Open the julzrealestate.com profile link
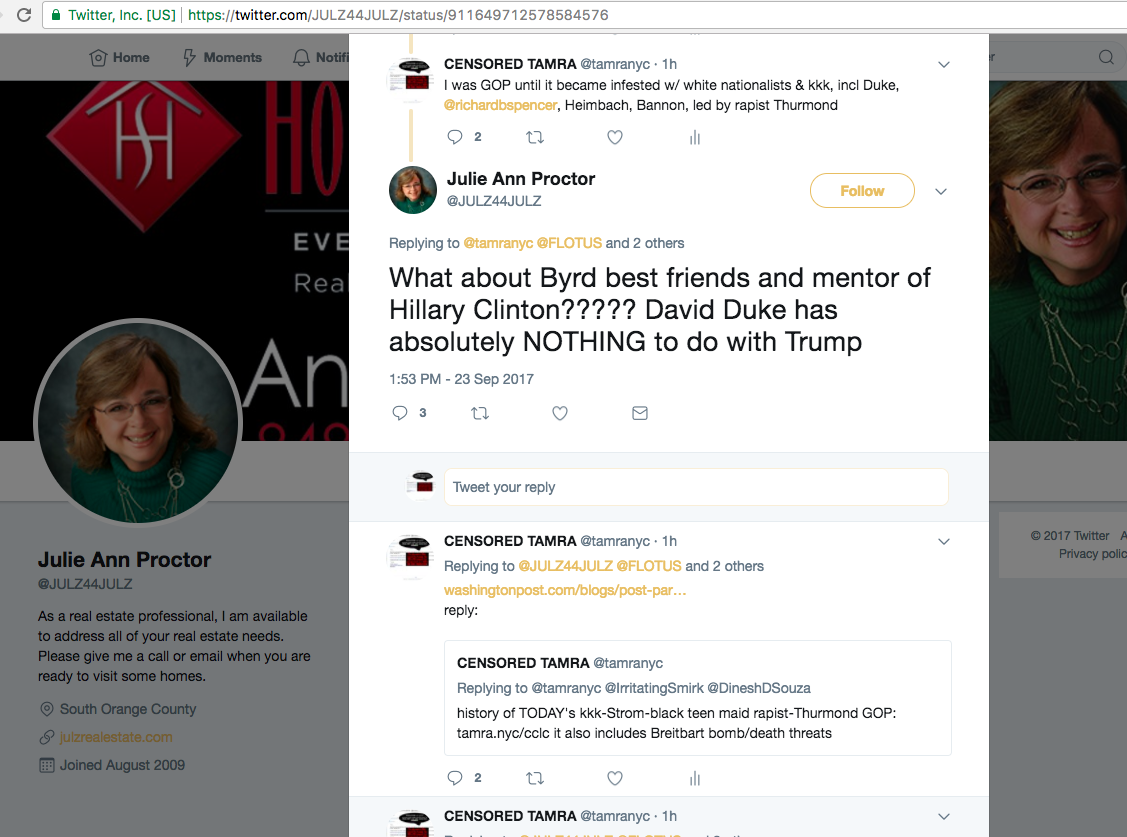This screenshot has width=1127, height=837. [x=116, y=737]
